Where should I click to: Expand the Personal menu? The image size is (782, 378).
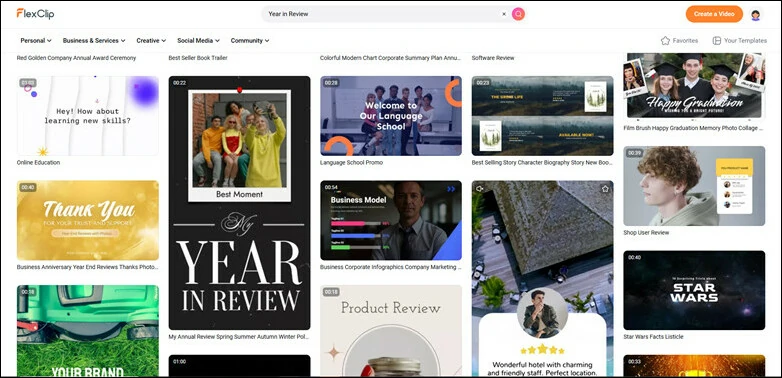click(x=36, y=40)
